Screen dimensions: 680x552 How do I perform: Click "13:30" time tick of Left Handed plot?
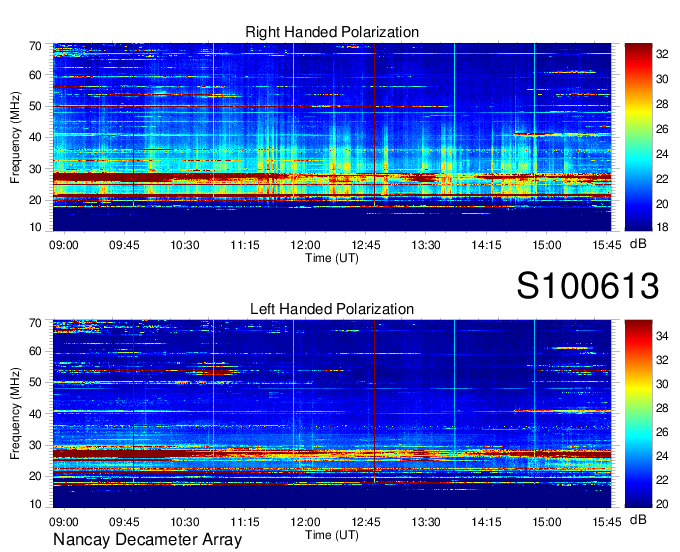tap(426, 522)
